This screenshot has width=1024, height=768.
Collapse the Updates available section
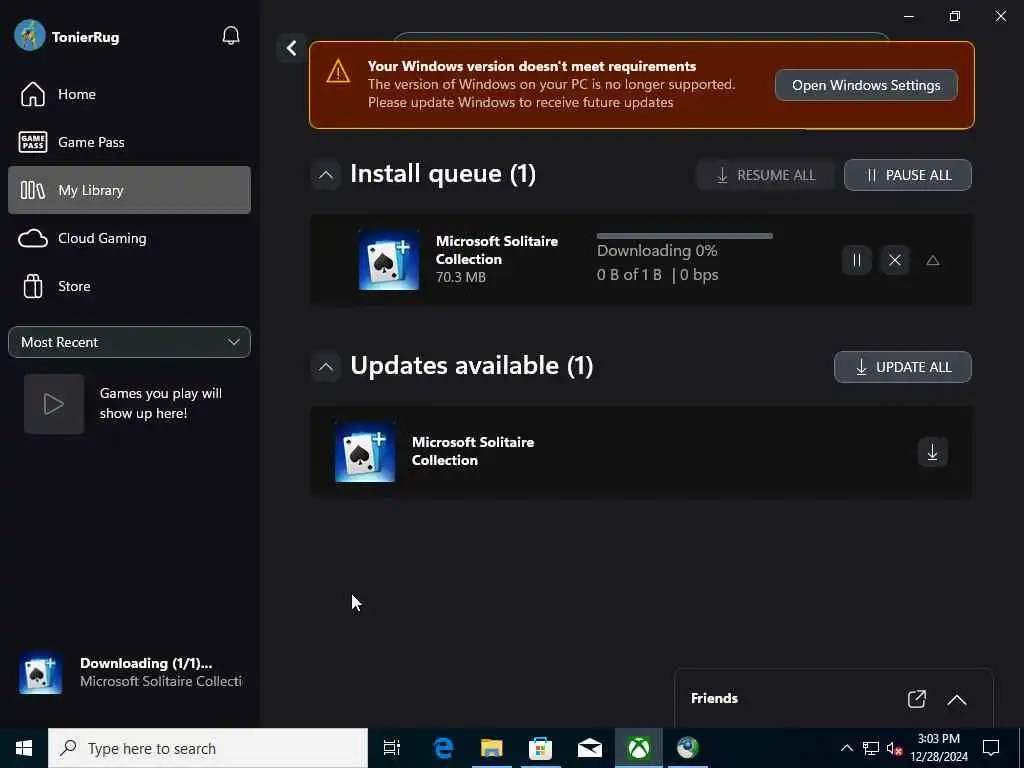tap(325, 367)
